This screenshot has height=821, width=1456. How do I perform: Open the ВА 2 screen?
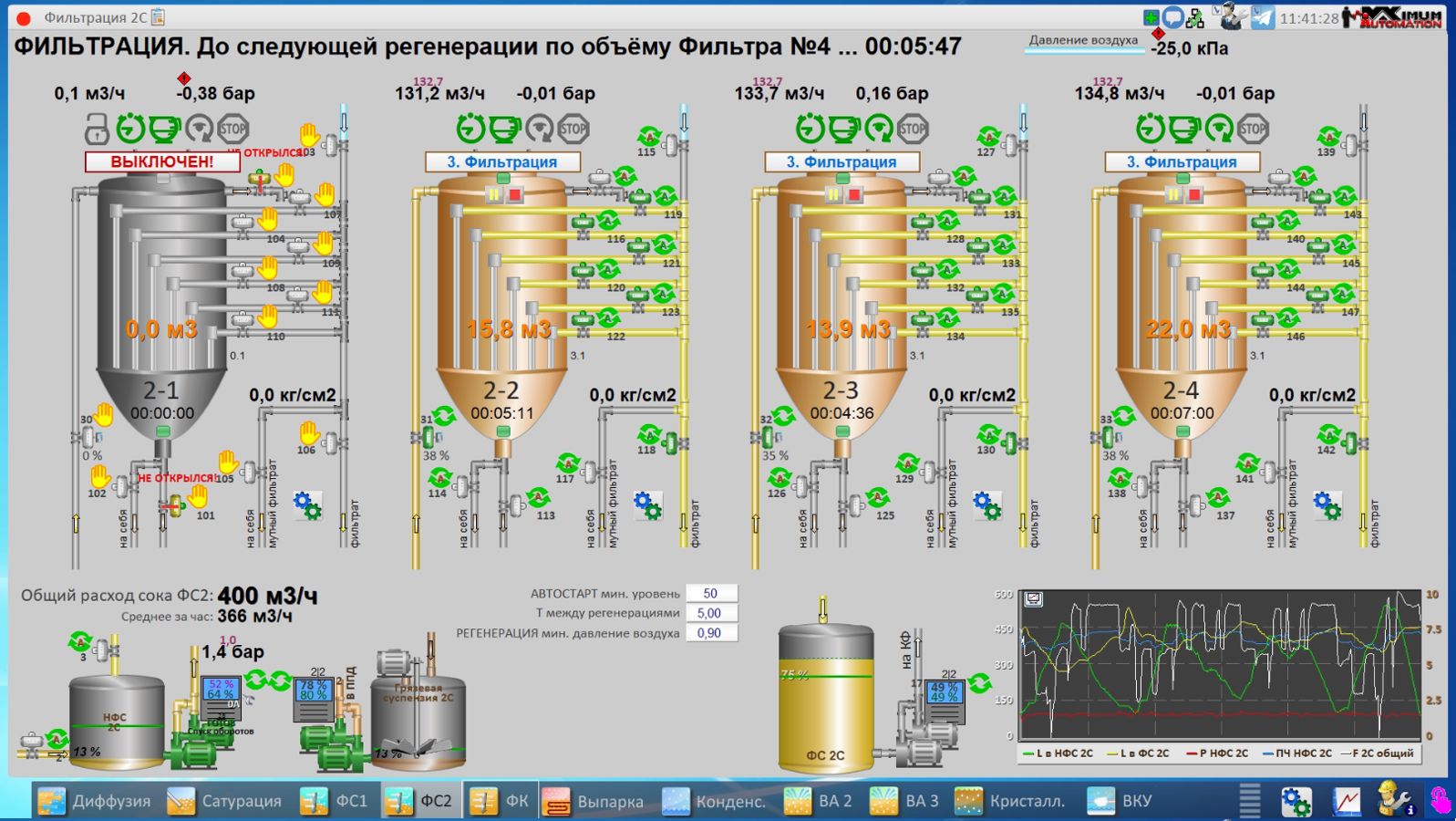click(819, 801)
